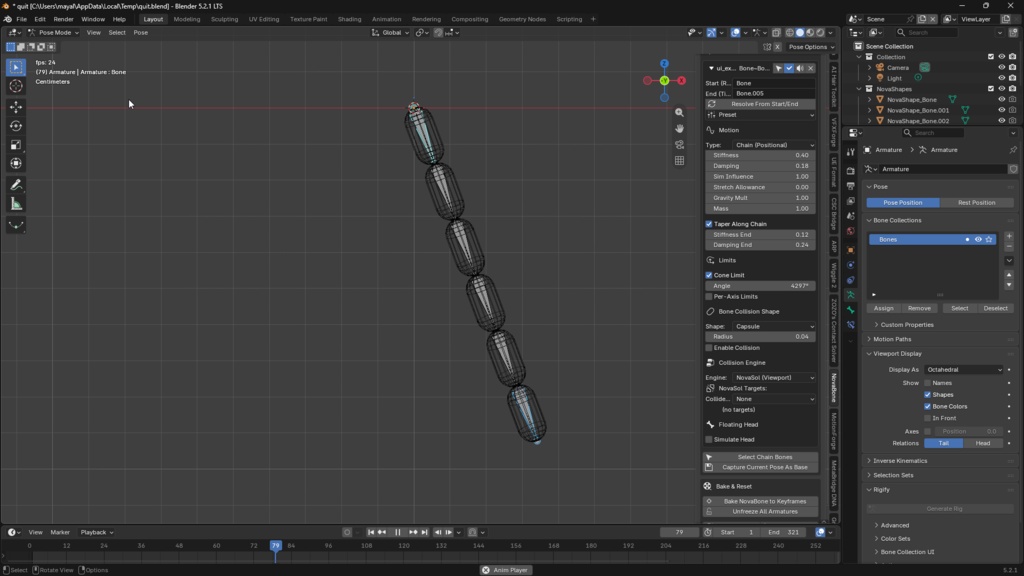Open the motion Type Chain (Positional) dropdown

click(773, 145)
